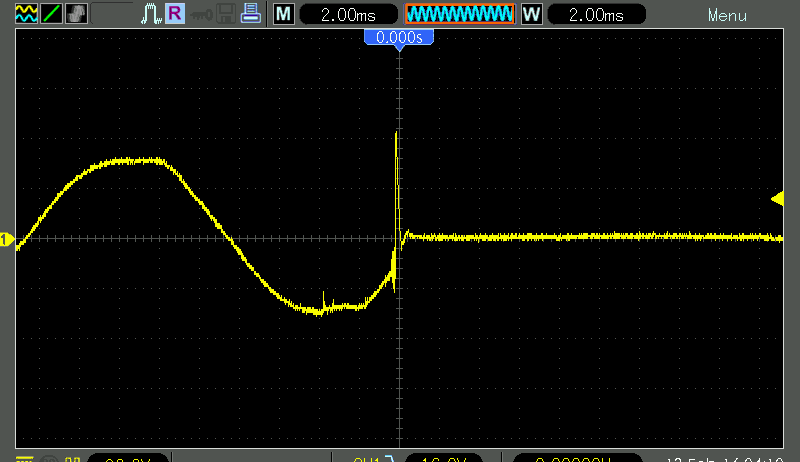Screen dimensions: 800x462
Task: Click the 0.000s trigger position marker
Action: pyautogui.click(x=399, y=38)
